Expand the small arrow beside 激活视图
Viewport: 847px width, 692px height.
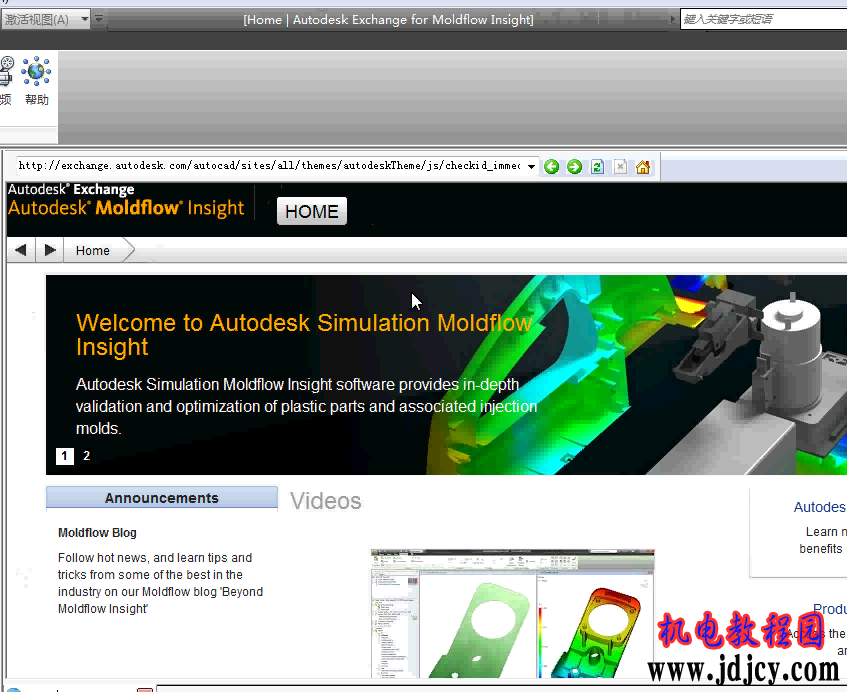[x=99, y=19]
